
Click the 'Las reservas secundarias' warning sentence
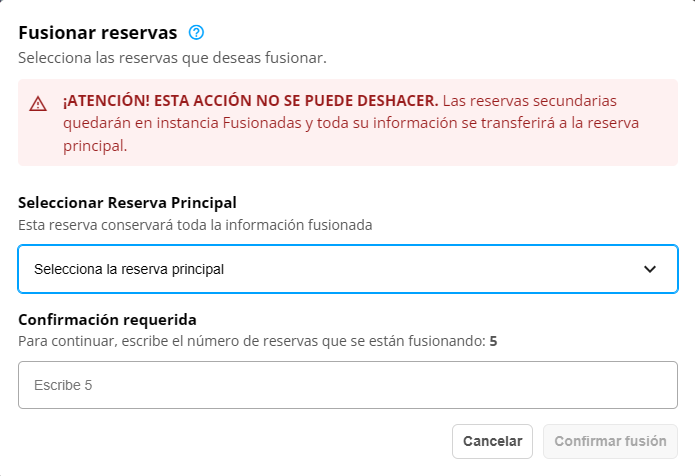tap(530, 101)
